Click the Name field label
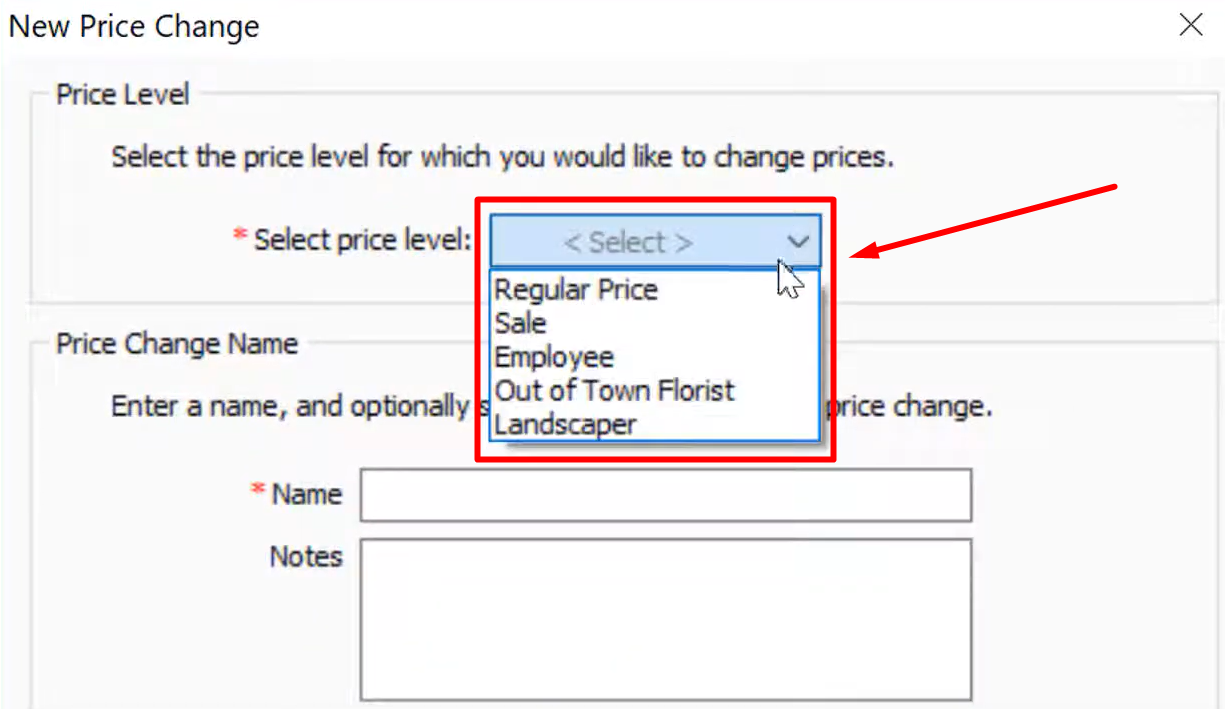The width and height of the screenshot is (1225, 709). point(307,494)
